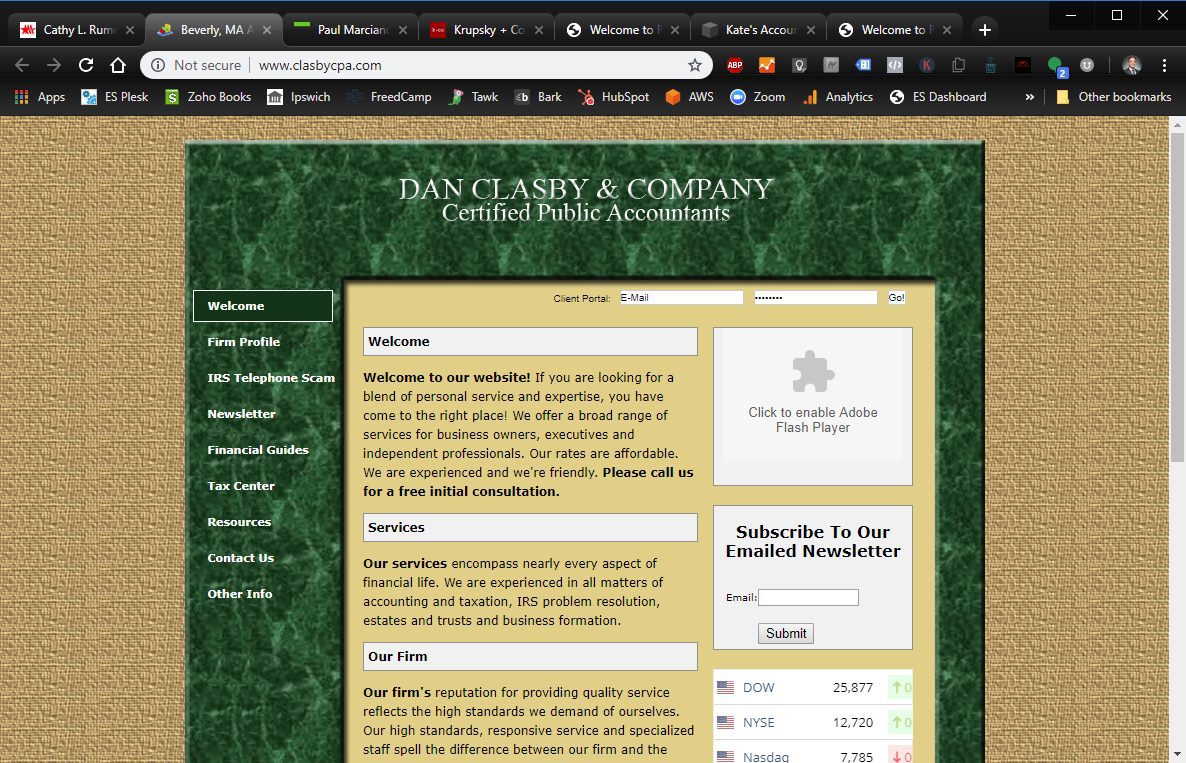Open the Newsletter menu item
Image resolution: width=1186 pixels, height=763 pixels.
click(241, 414)
